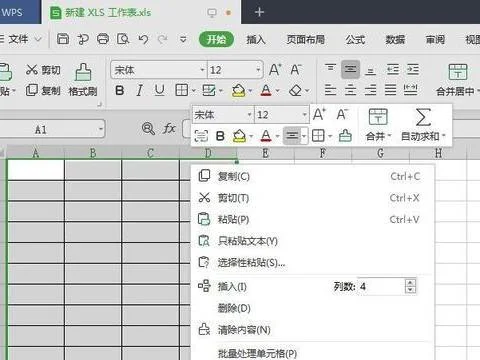This screenshot has height=360, width=480.
Task: Click mini toolbar 合并 button
Action: pyautogui.click(x=378, y=125)
